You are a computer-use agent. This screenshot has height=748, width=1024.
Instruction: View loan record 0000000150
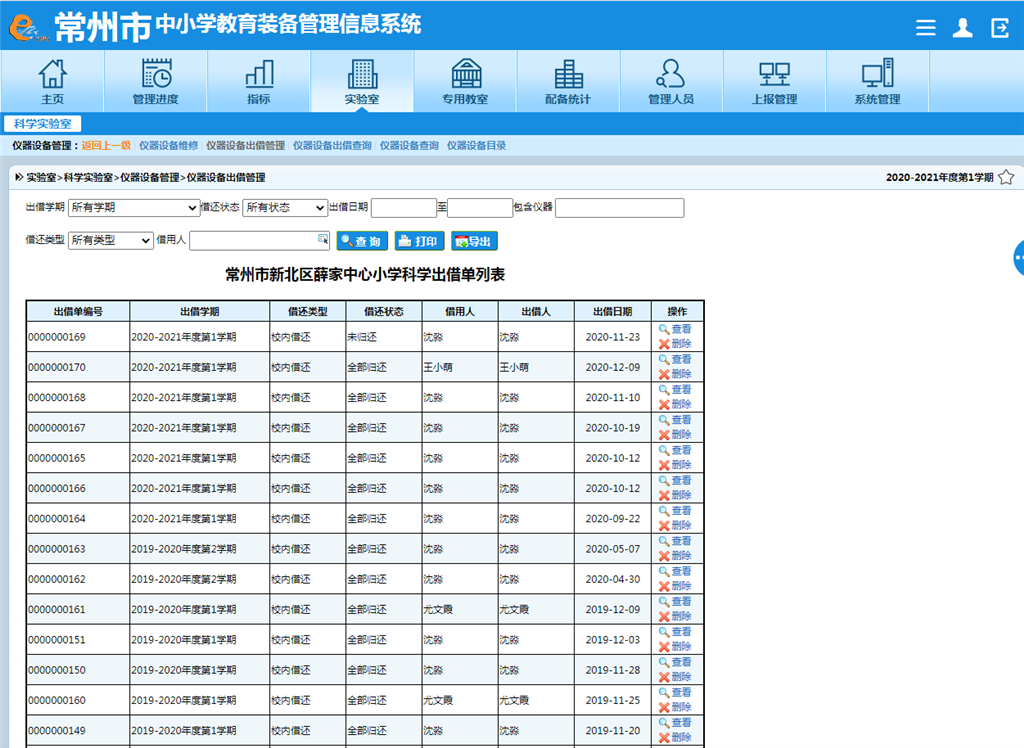[x=675, y=662]
